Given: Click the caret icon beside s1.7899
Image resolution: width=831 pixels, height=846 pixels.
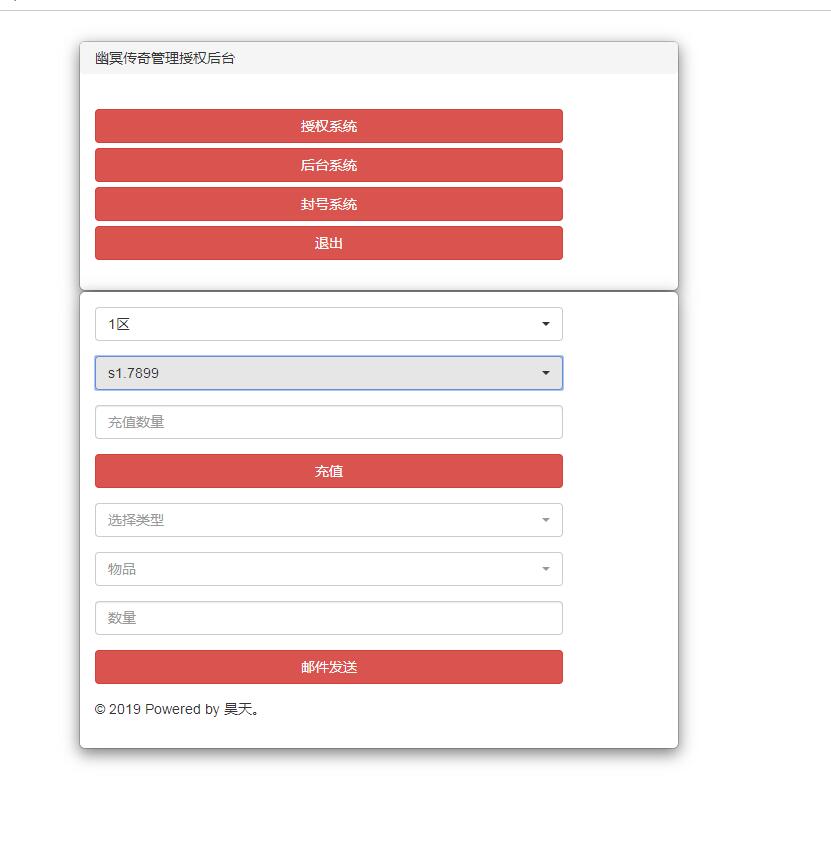Looking at the screenshot, I should pos(545,373).
